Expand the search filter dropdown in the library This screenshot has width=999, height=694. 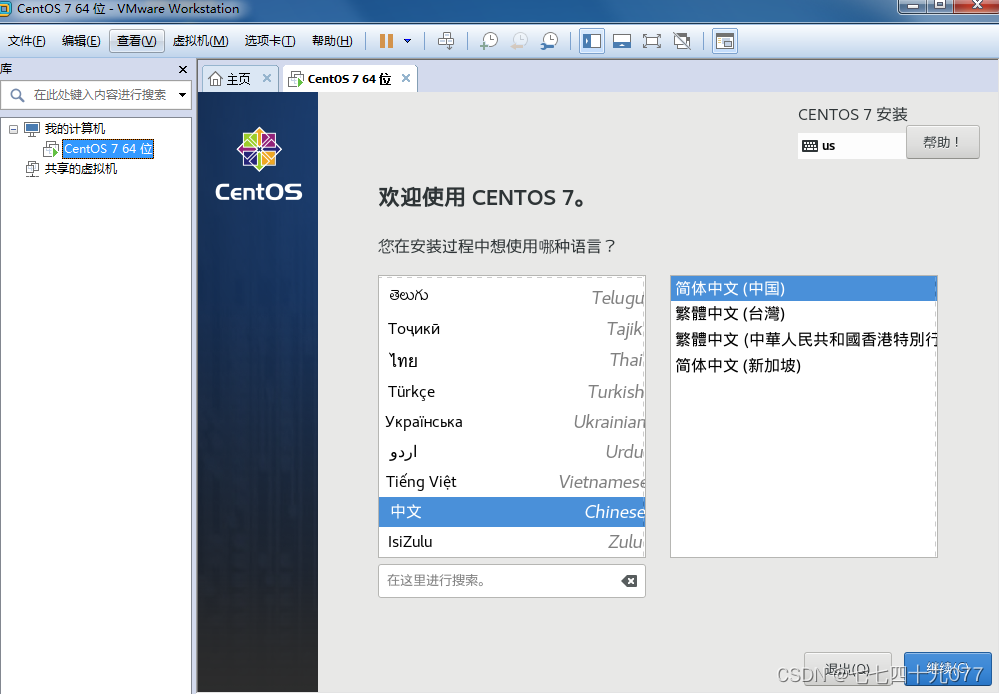coord(181,94)
